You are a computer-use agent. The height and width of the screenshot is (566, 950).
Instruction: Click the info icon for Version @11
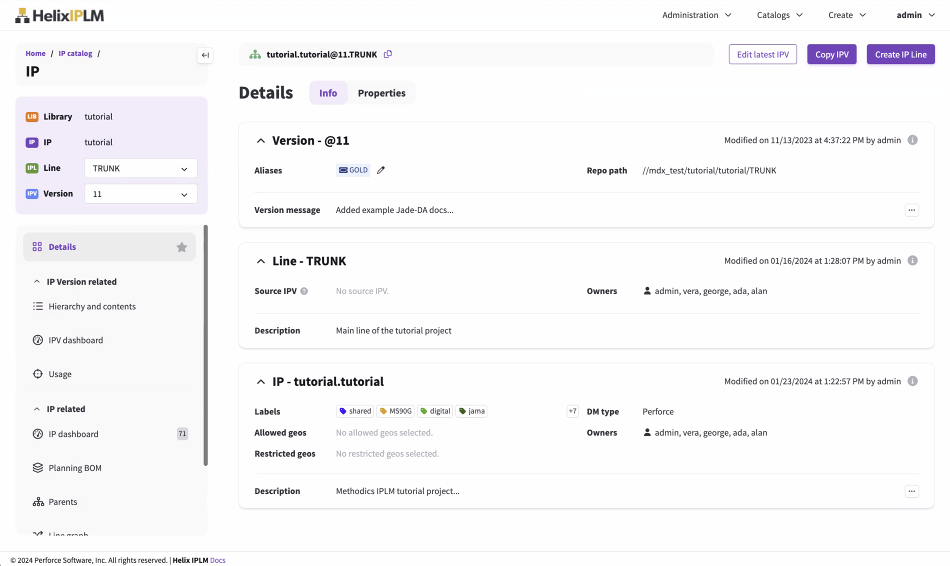912,141
